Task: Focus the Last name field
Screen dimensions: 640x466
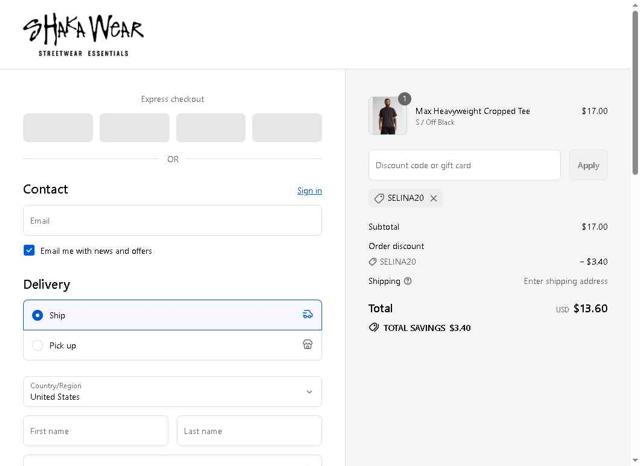Action: point(249,431)
